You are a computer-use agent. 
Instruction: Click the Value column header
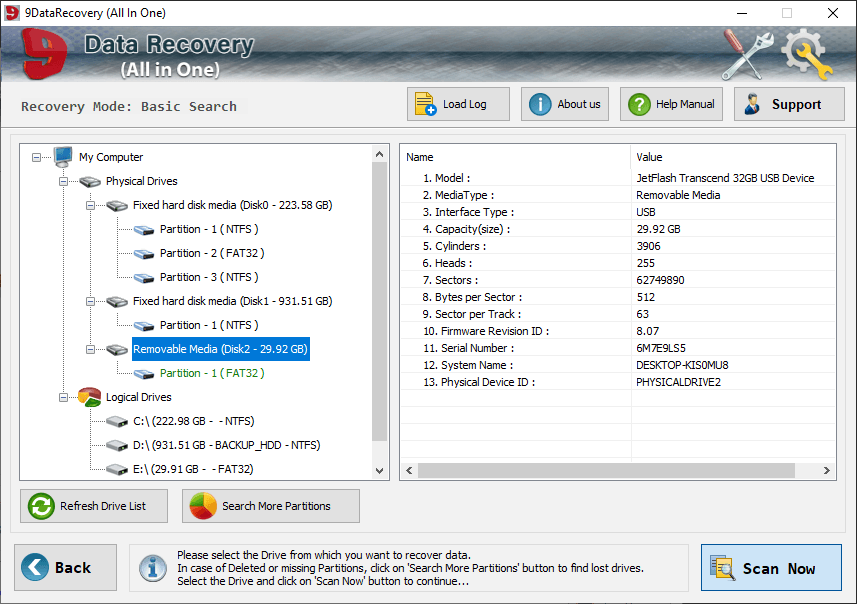[x=733, y=157]
